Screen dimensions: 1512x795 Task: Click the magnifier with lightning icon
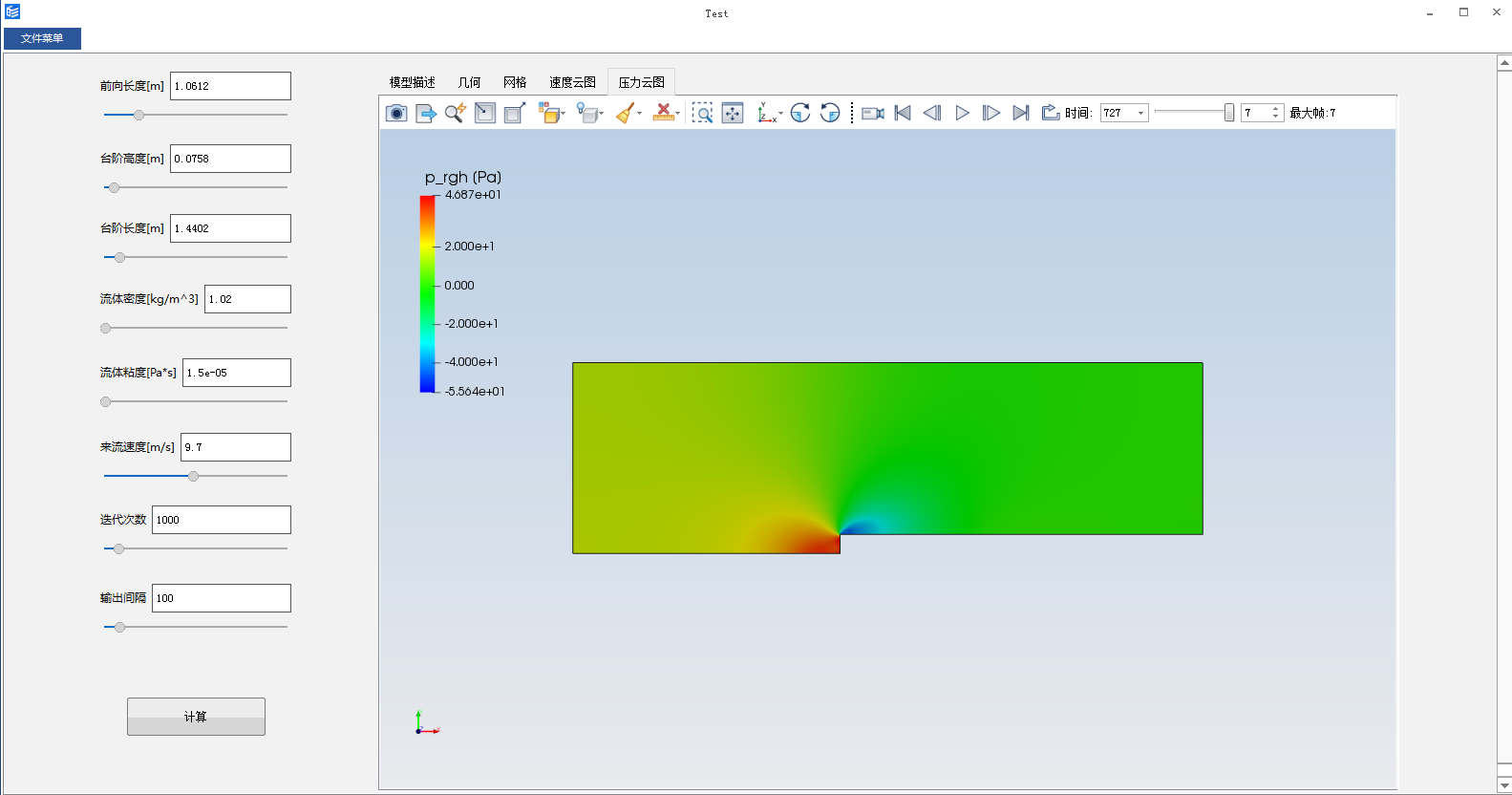(x=456, y=113)
